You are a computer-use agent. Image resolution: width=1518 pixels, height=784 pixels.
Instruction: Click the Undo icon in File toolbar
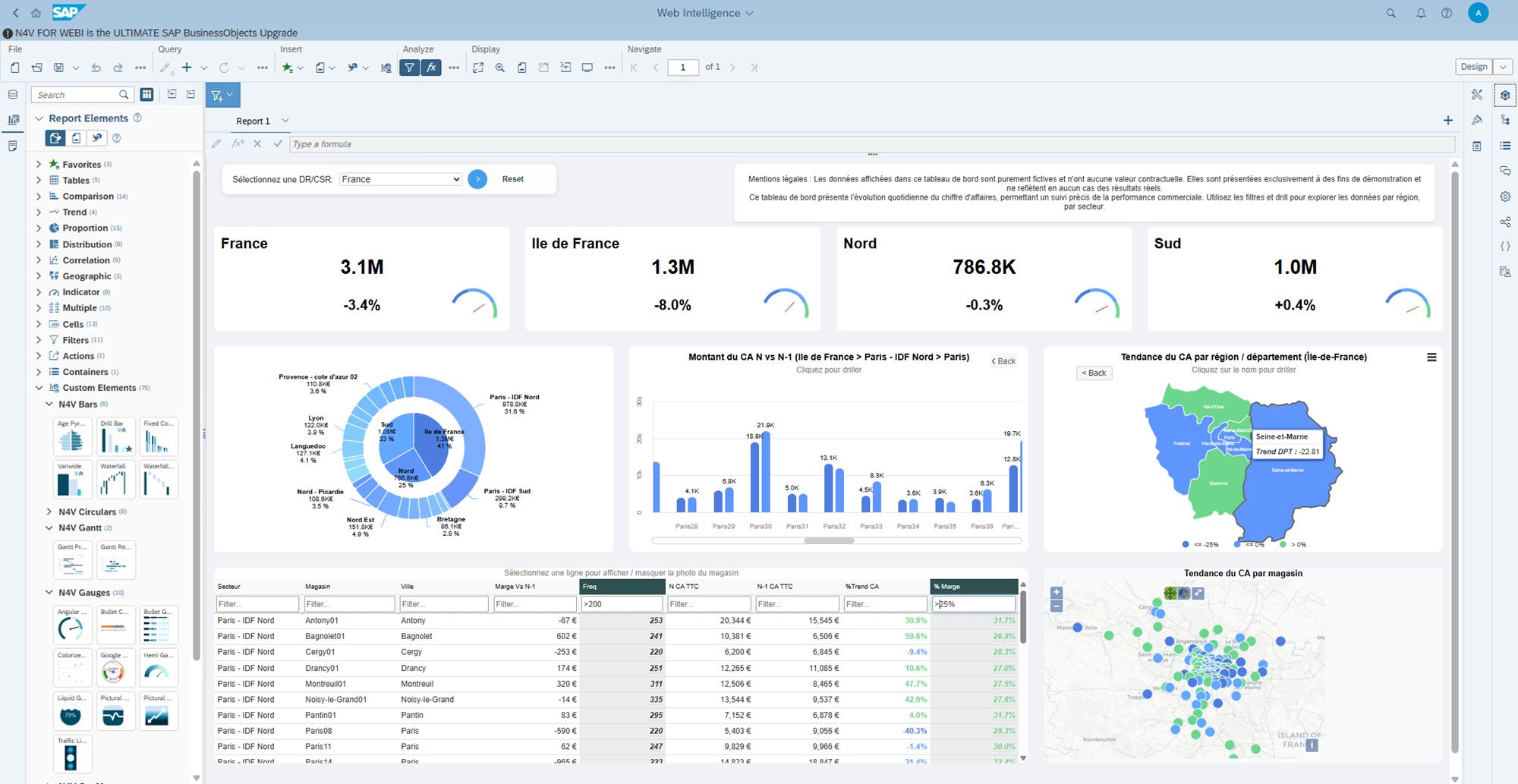tap(96, 68)
